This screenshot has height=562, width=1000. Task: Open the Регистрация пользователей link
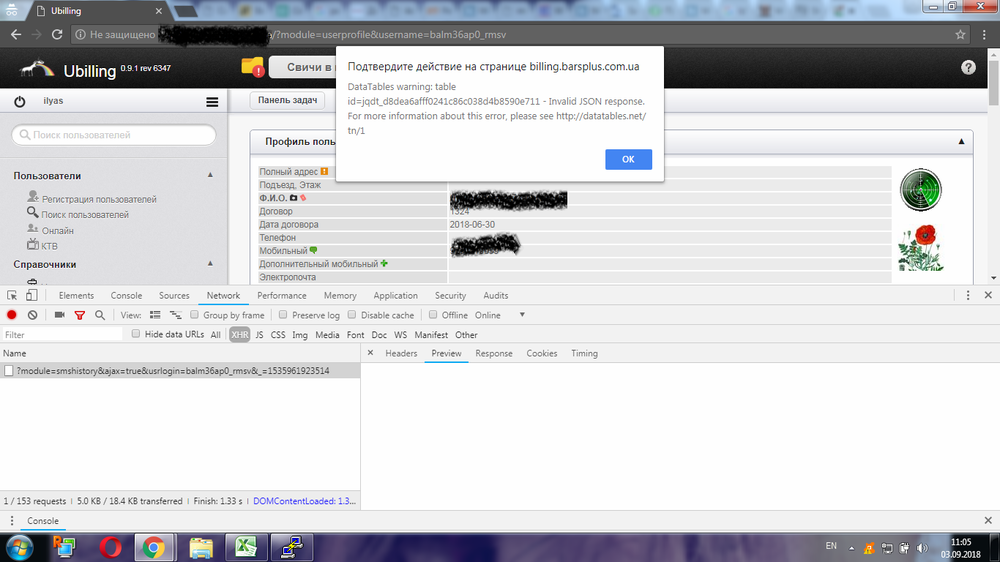(x=98, y=199)
